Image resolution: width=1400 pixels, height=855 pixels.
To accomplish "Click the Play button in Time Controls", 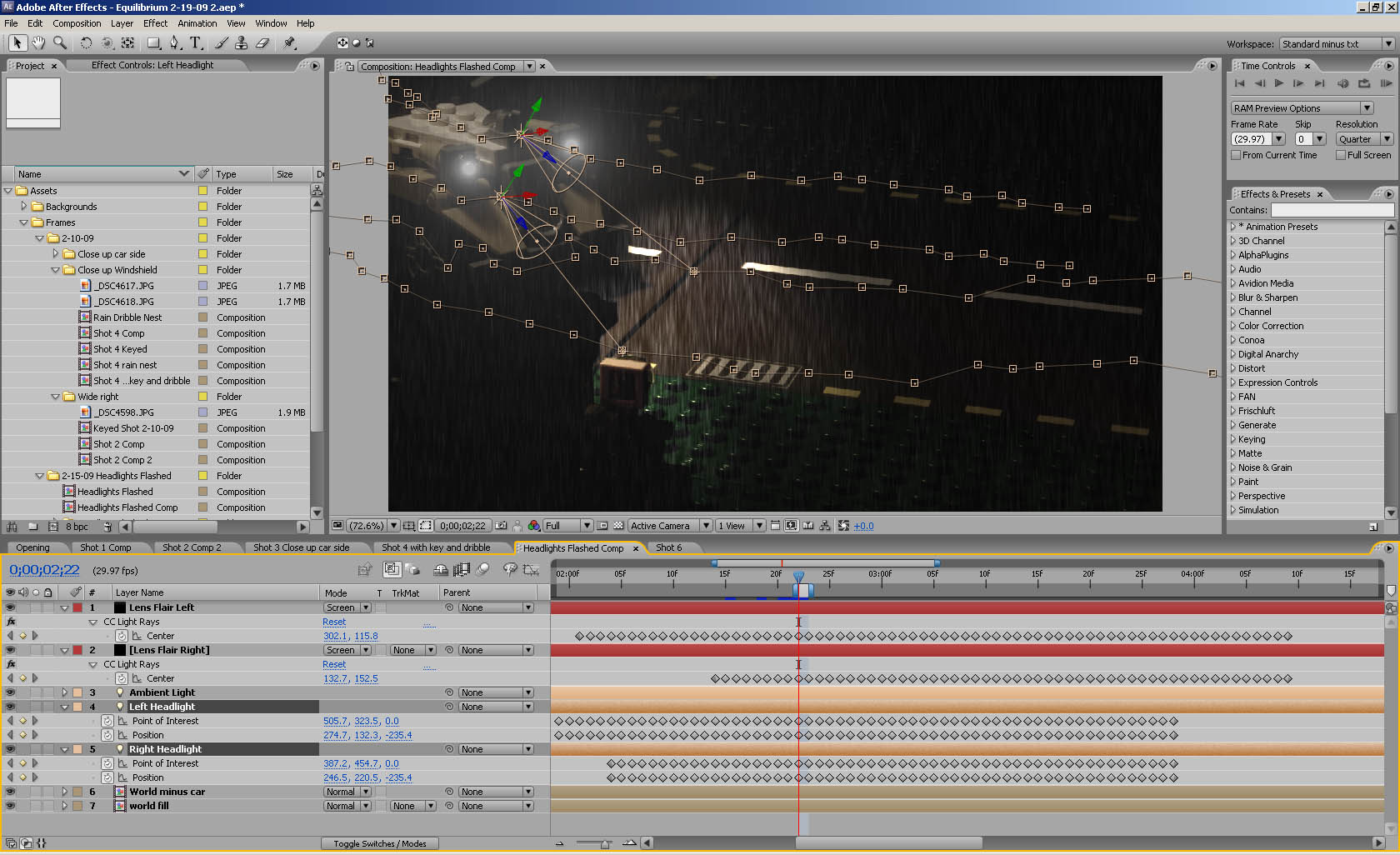I will click(1279, 83).
